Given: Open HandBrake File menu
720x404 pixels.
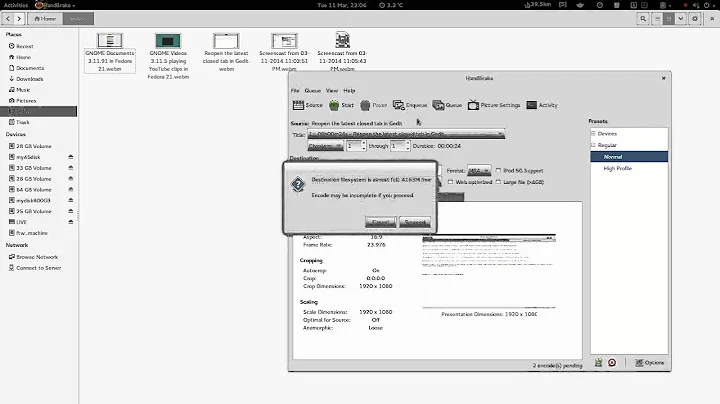Looking at the screenshot, I should coord(295,91).
